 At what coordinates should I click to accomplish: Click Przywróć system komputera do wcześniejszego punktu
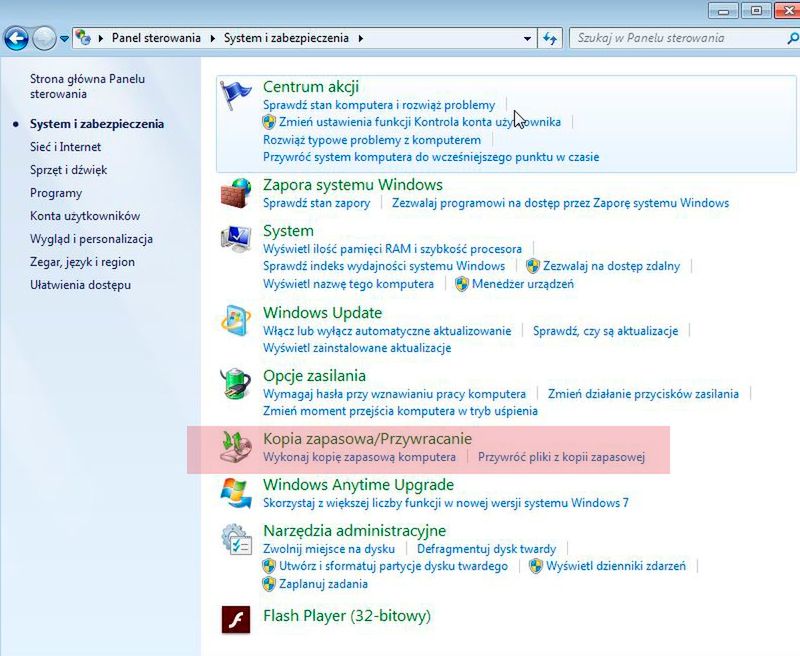pos(431,157)
